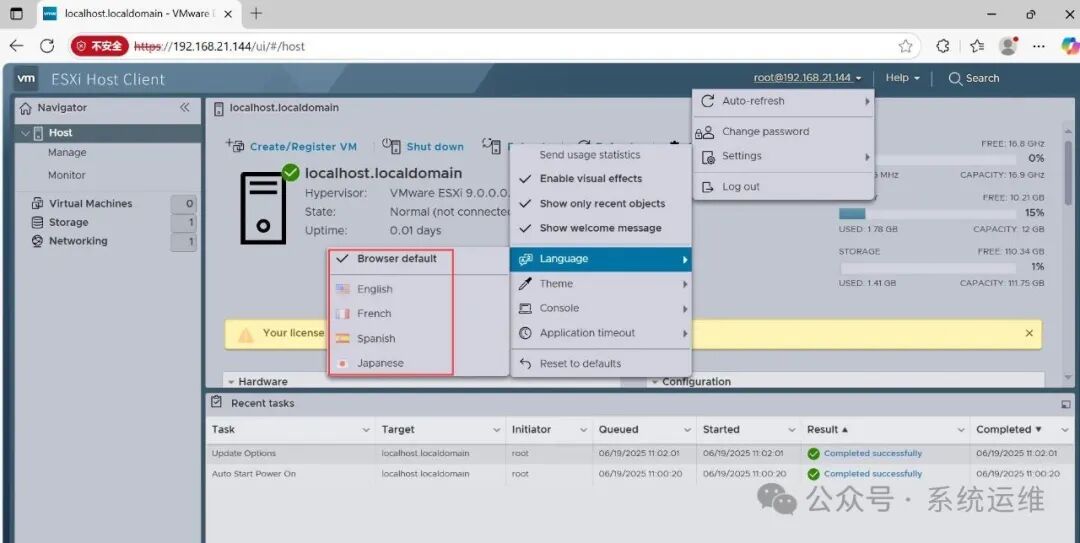Viewport: 1080px width, 543px height.
Task: Click the Console monitor icon
Action: click(x=525, y=309)
